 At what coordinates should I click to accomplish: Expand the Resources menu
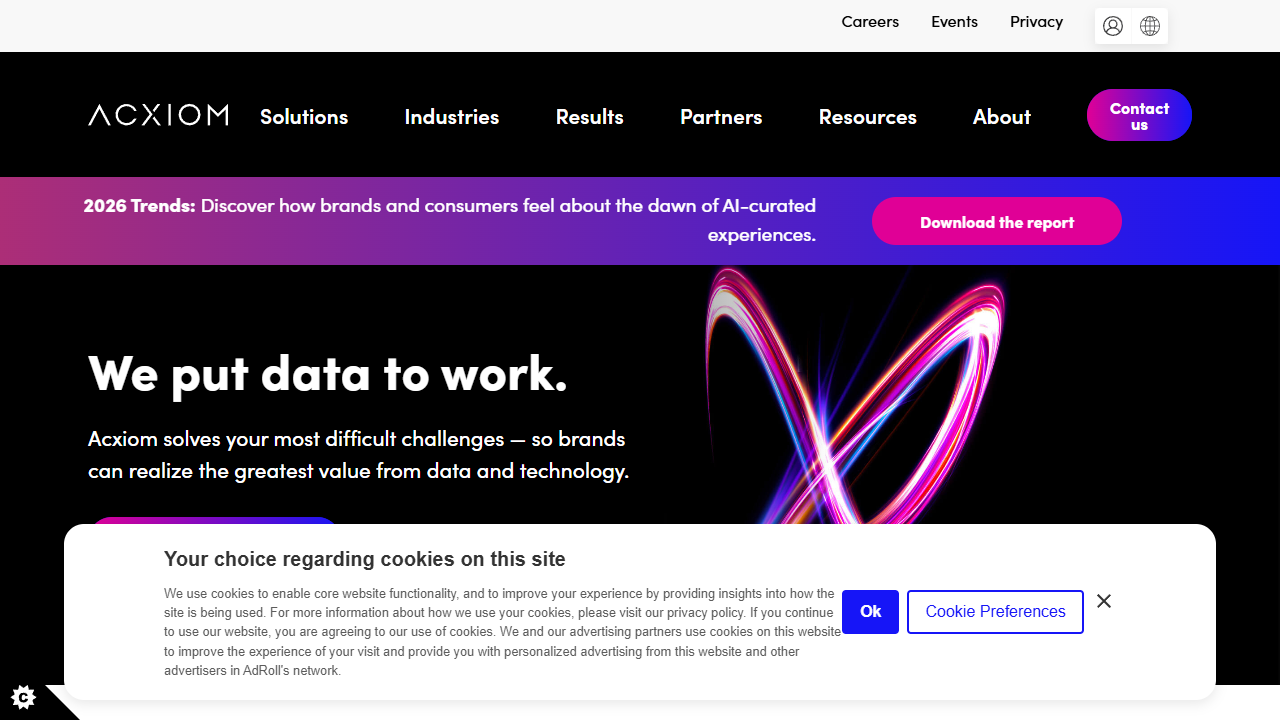(867, 117)
